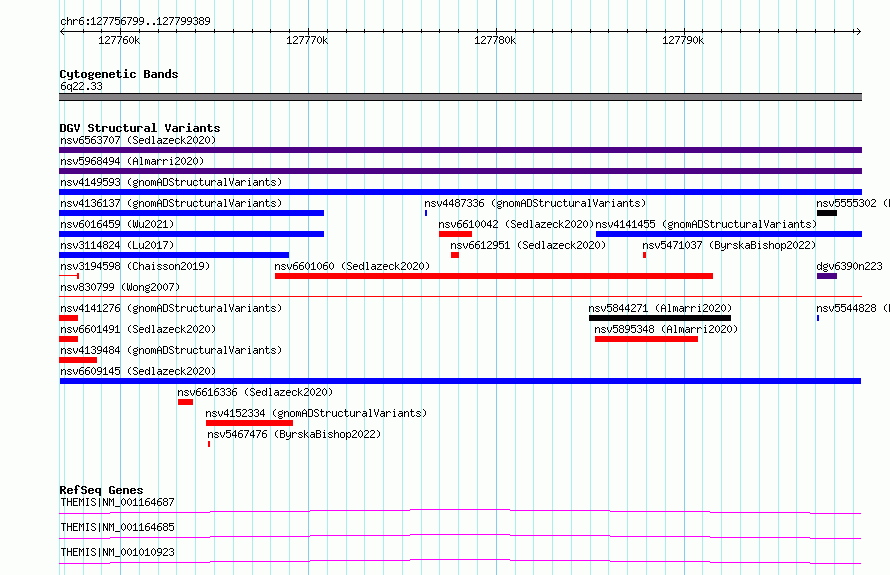Click the right arrow of the ruler
890x575 pixels.
click(858, 32)
